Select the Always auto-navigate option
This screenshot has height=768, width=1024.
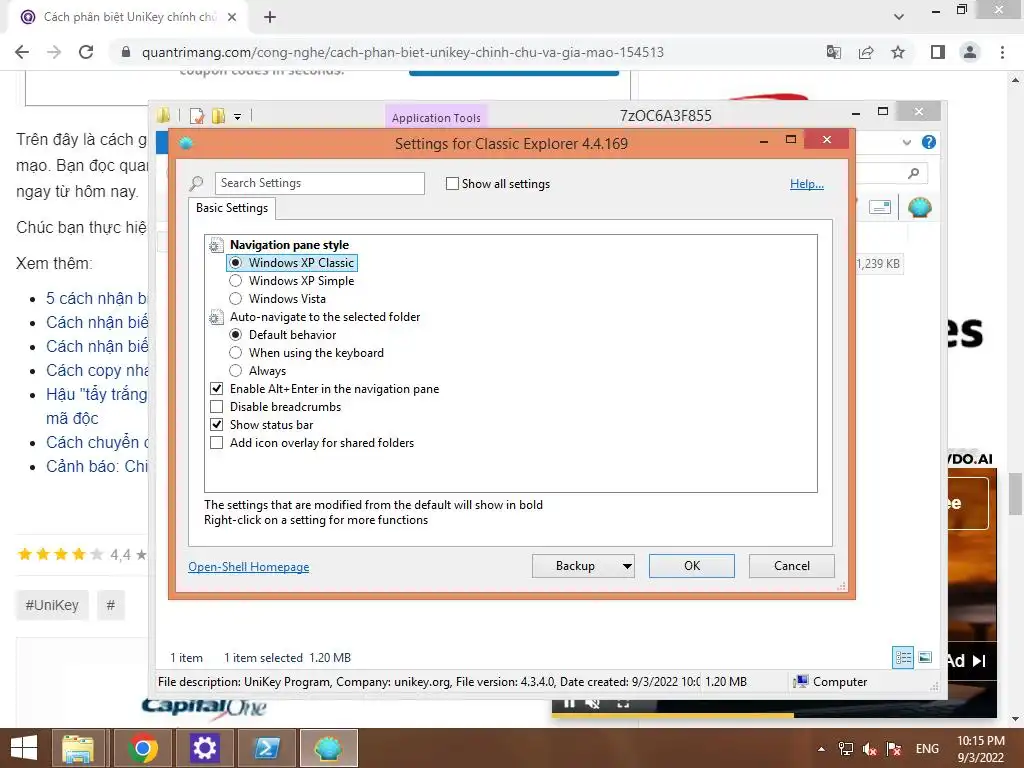coord(236,370)
